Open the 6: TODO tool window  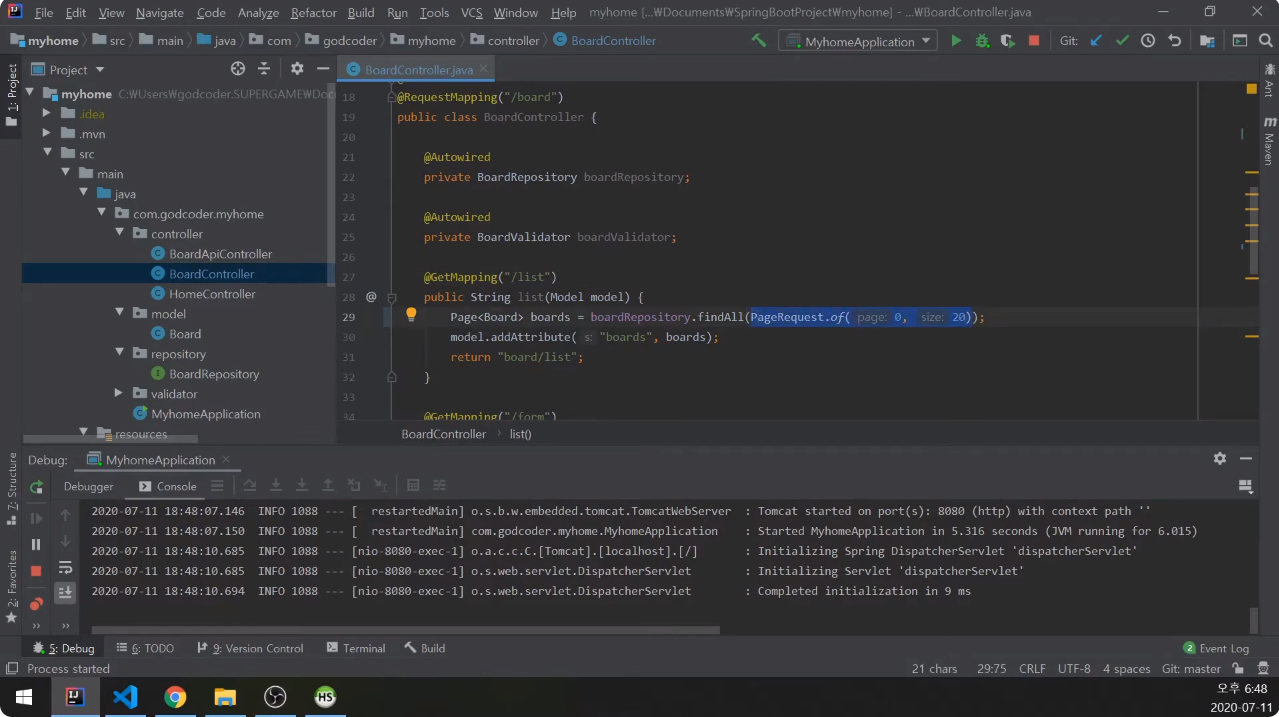click(x=145, y=648)
